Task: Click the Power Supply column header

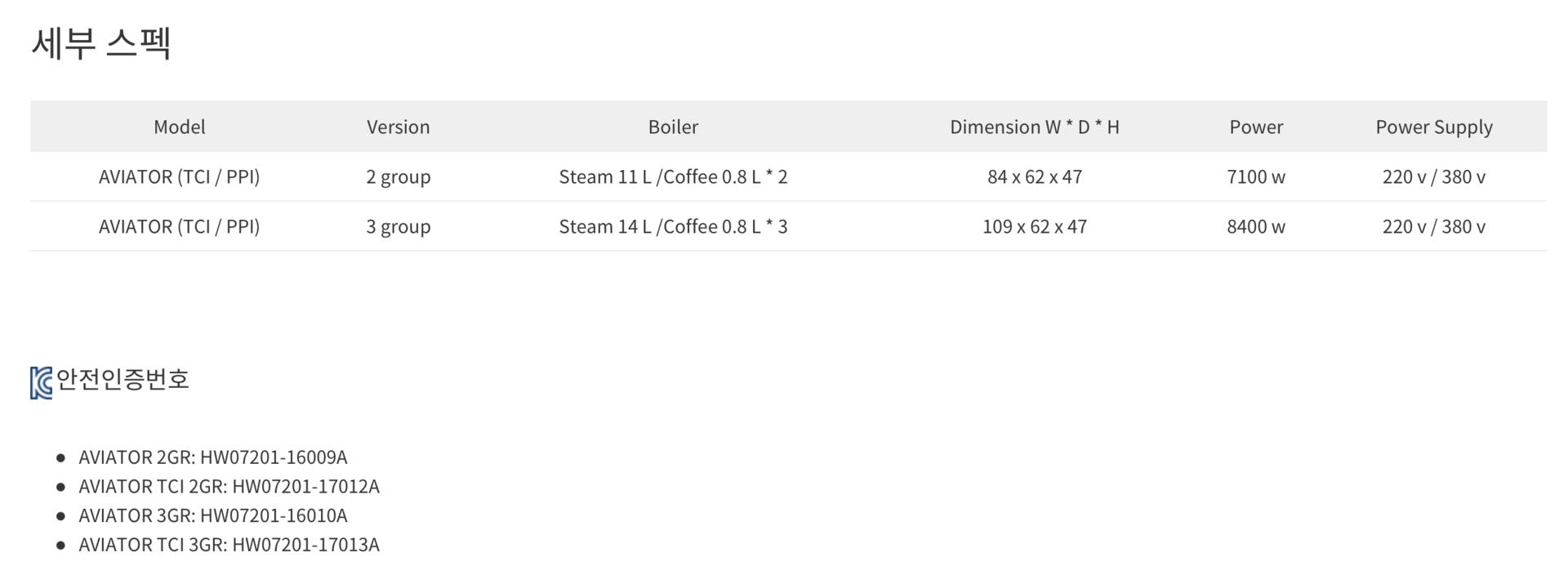Action: [1433, 127]
